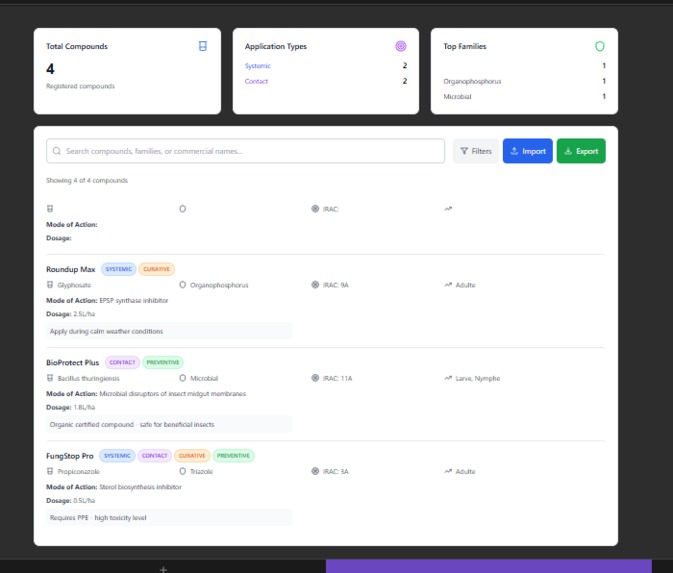Click shield icon beside Organophosphorus in Roundup row

(182, 285)
